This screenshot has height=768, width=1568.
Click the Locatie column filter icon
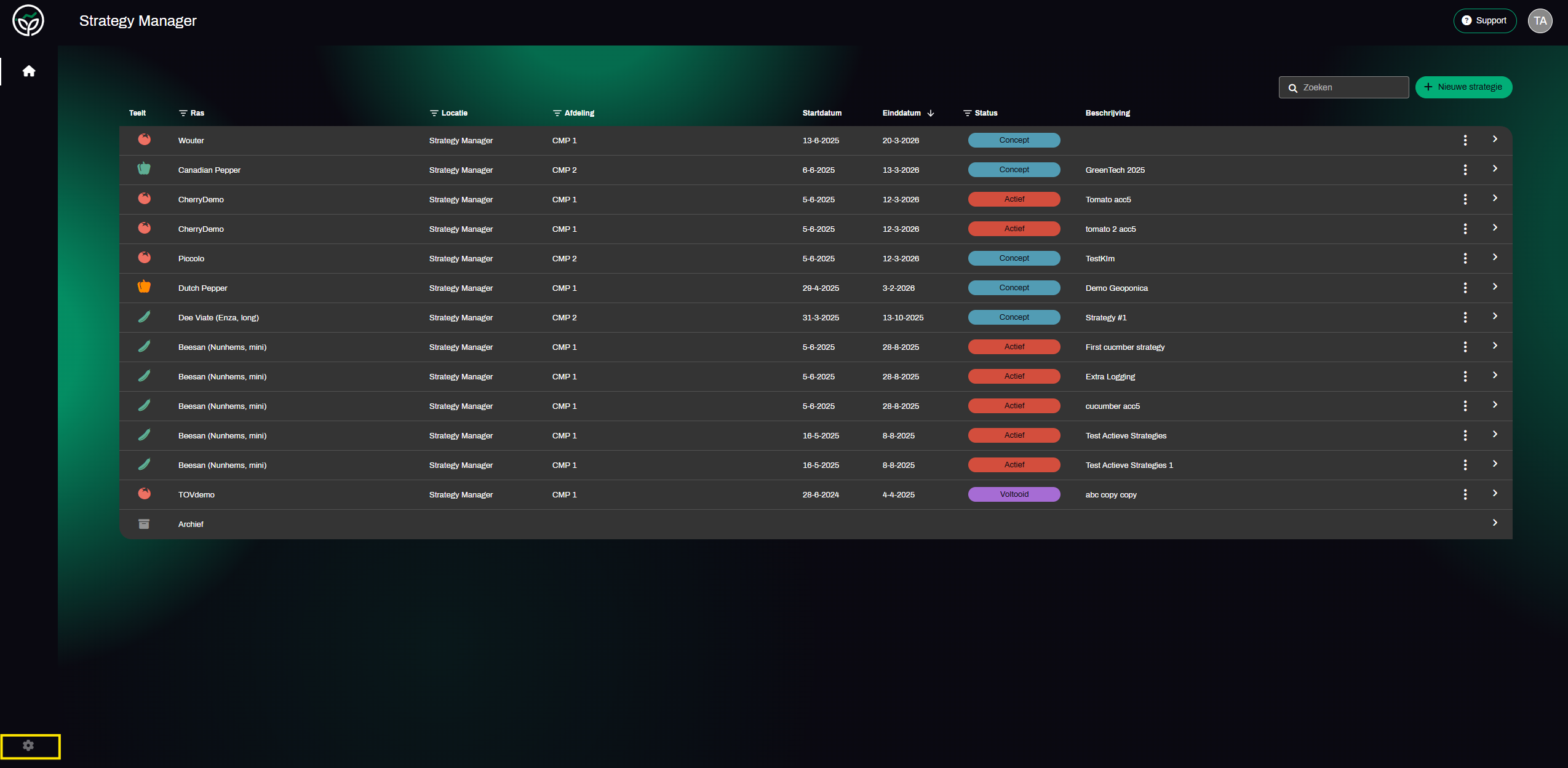pyautogui.click(x=434, y=113)
